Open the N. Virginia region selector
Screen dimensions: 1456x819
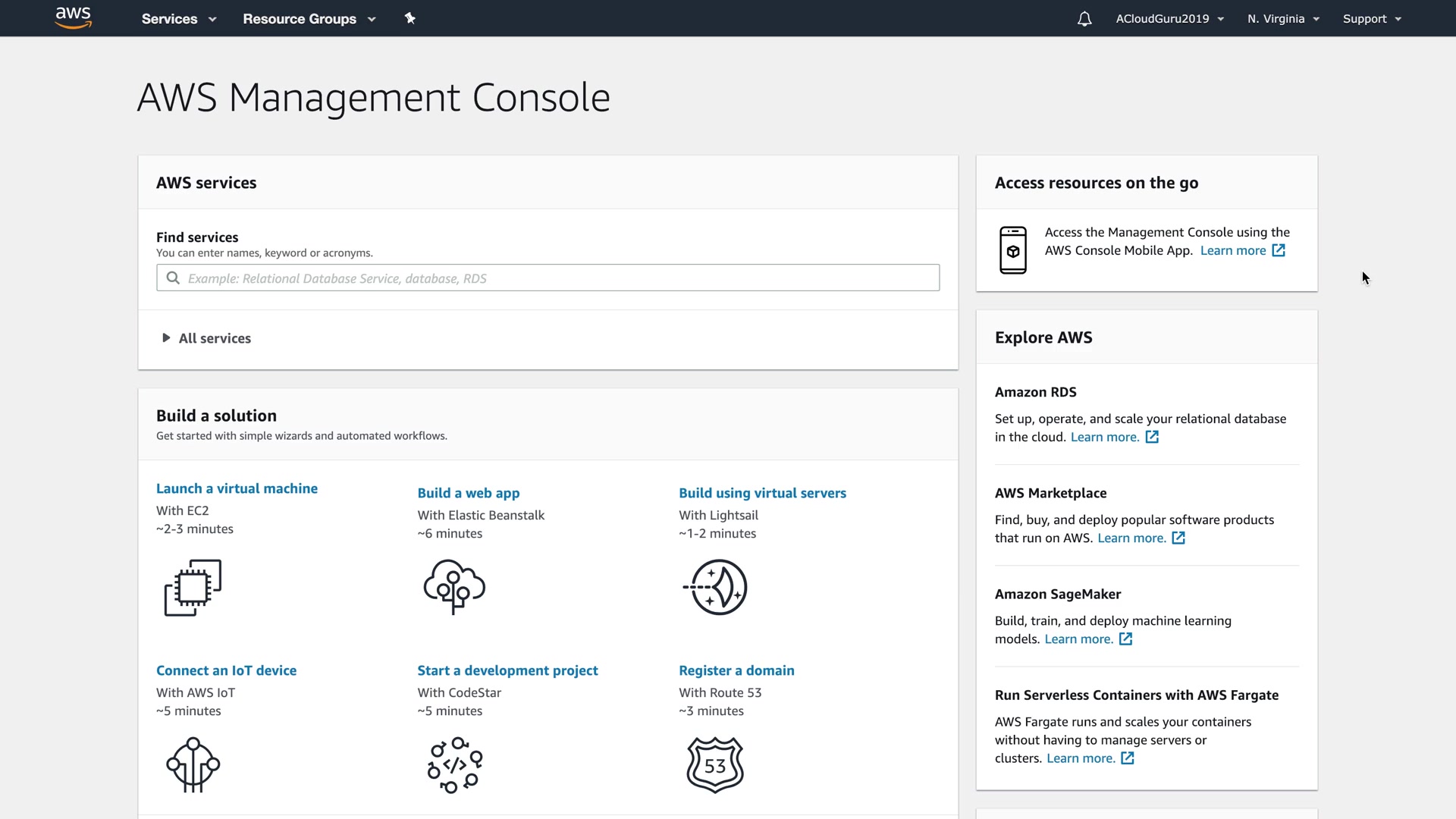(x=1283, y=19)
